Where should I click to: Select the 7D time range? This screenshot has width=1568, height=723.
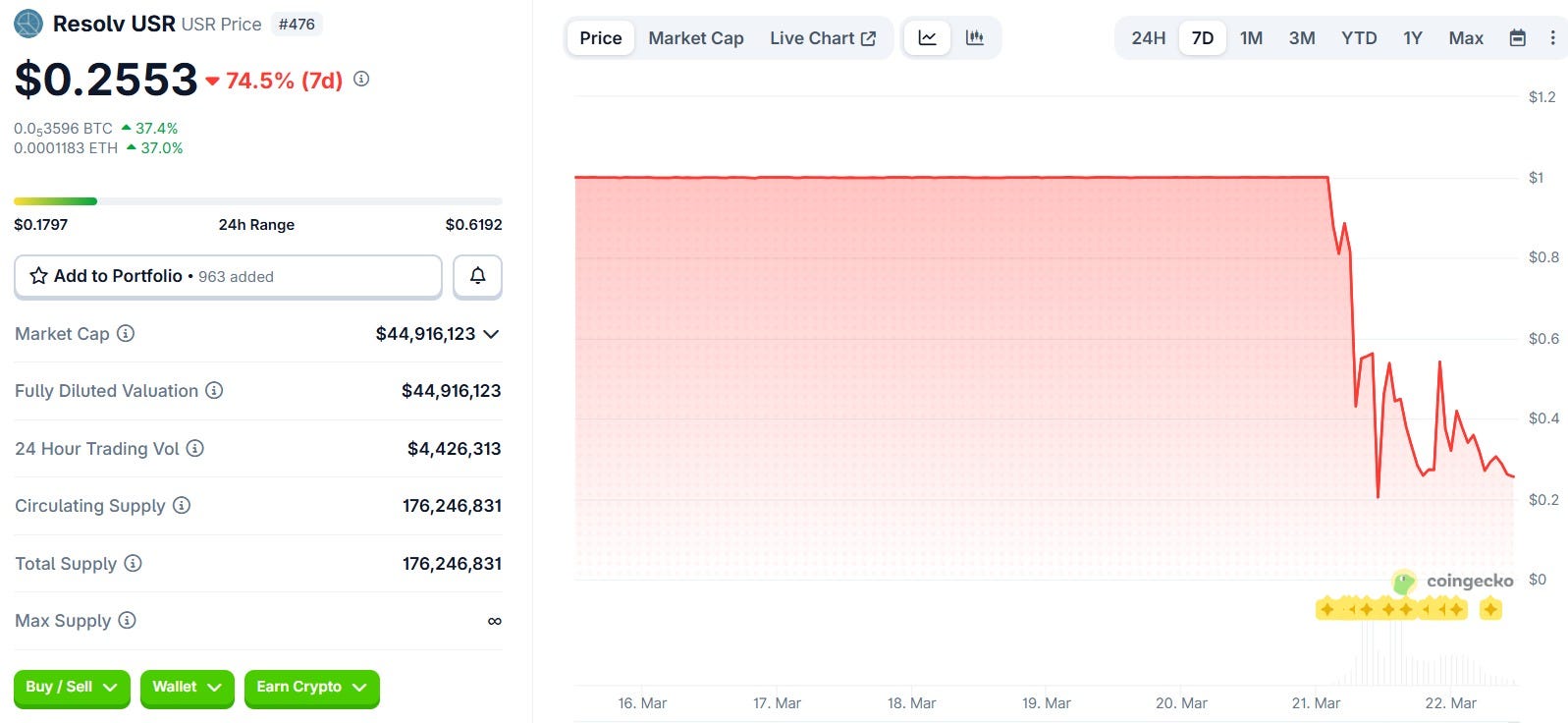[1203, 37]
